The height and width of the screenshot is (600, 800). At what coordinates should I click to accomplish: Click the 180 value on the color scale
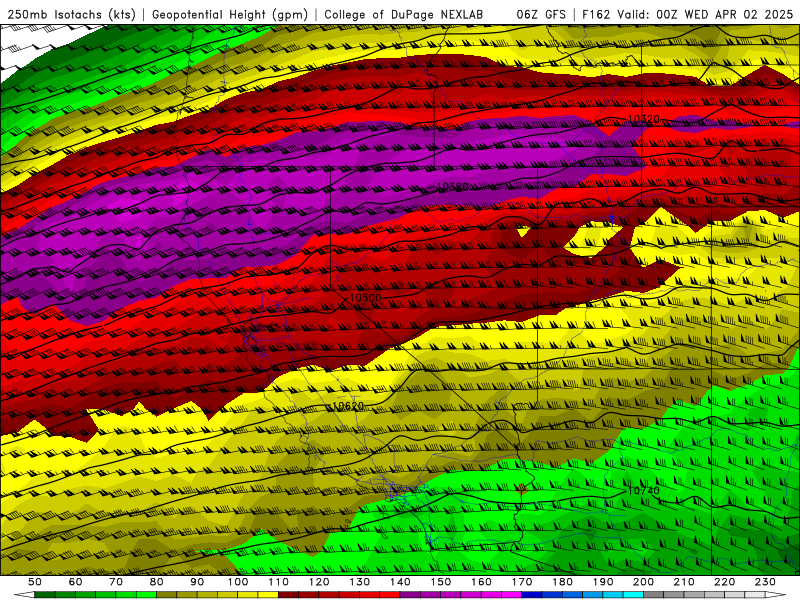[x=562, y=582]
